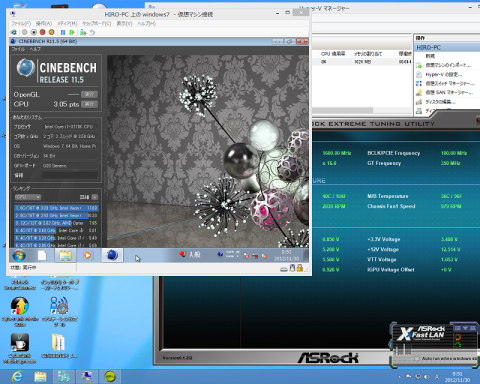
Task: Select the AMD Opteron ranking row
Action: (x=56, y=223)
